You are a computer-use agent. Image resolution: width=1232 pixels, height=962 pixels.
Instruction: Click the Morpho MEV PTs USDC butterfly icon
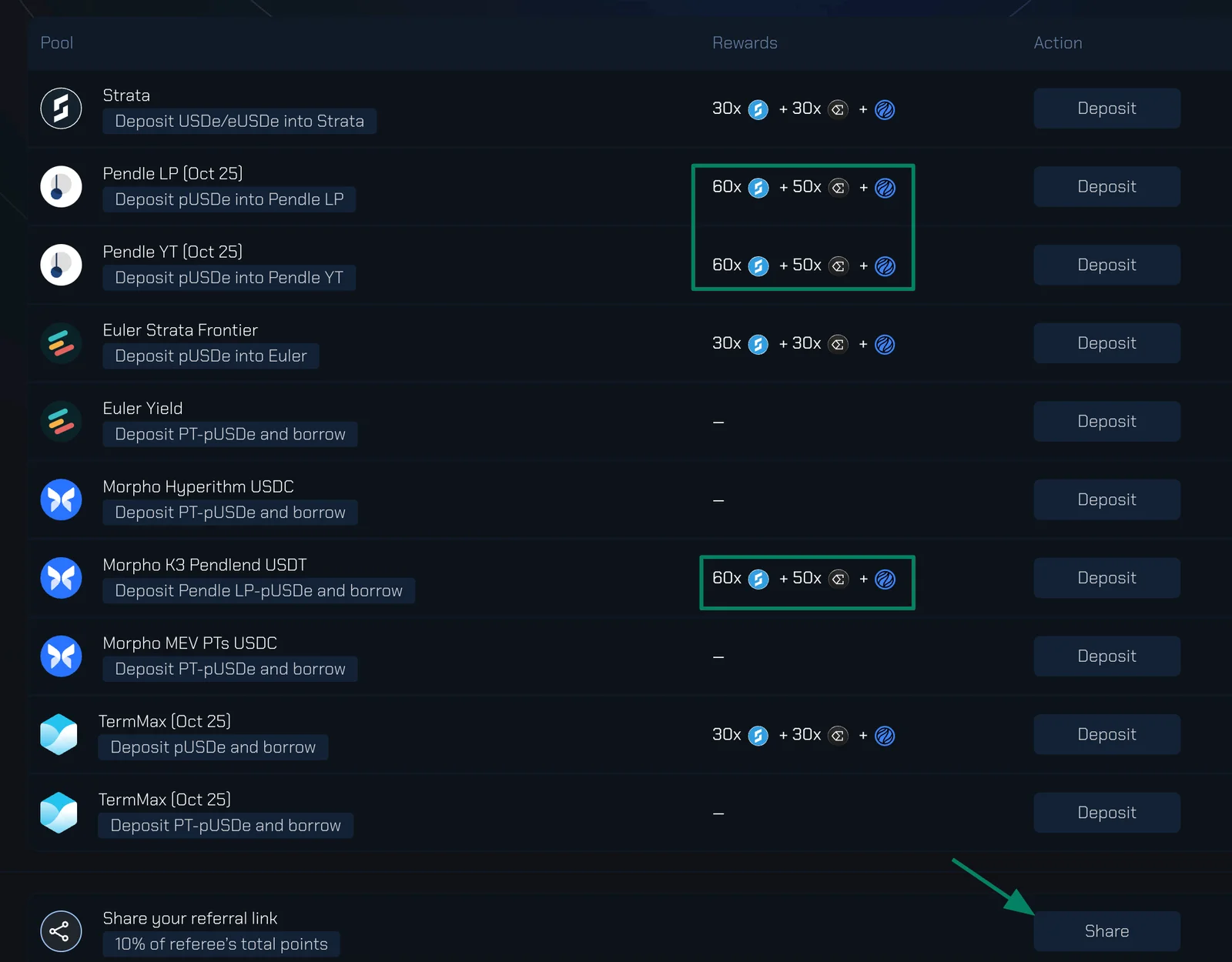pos(61,656)
